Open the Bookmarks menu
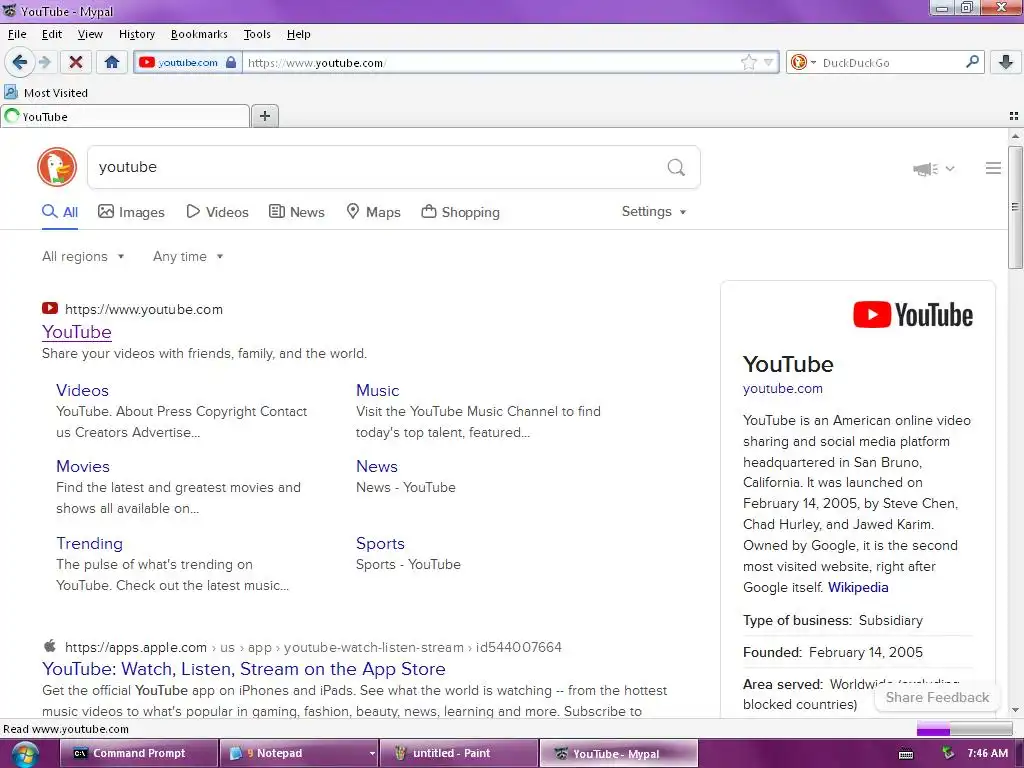The width and height of the screenshot is (1024, 768). 199,34
